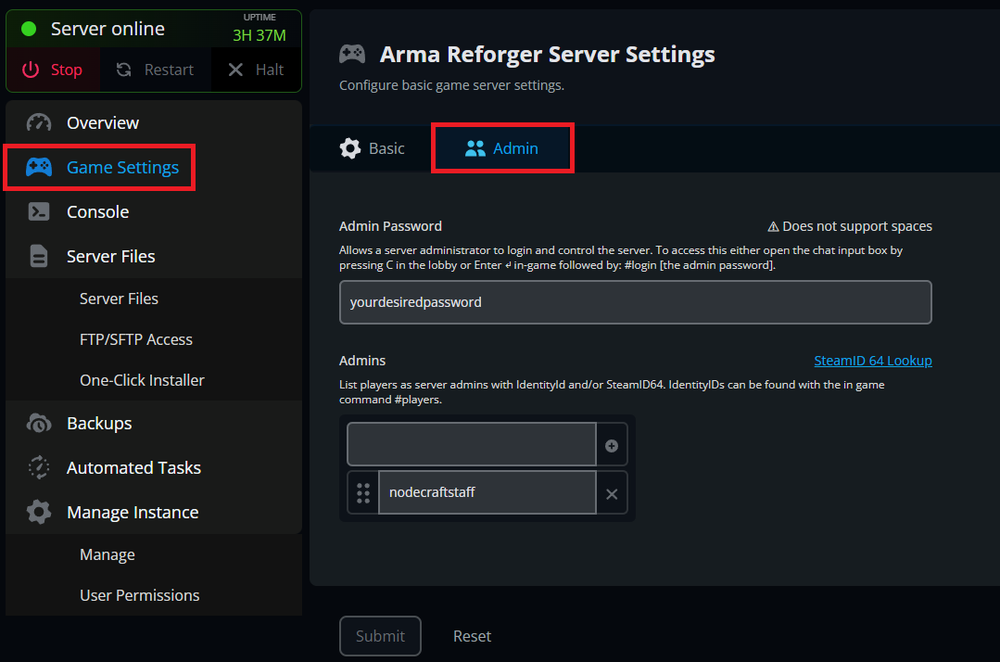Click the Server Files document icon
This screenshot has height=662, width=1000.
coord(39,256)
